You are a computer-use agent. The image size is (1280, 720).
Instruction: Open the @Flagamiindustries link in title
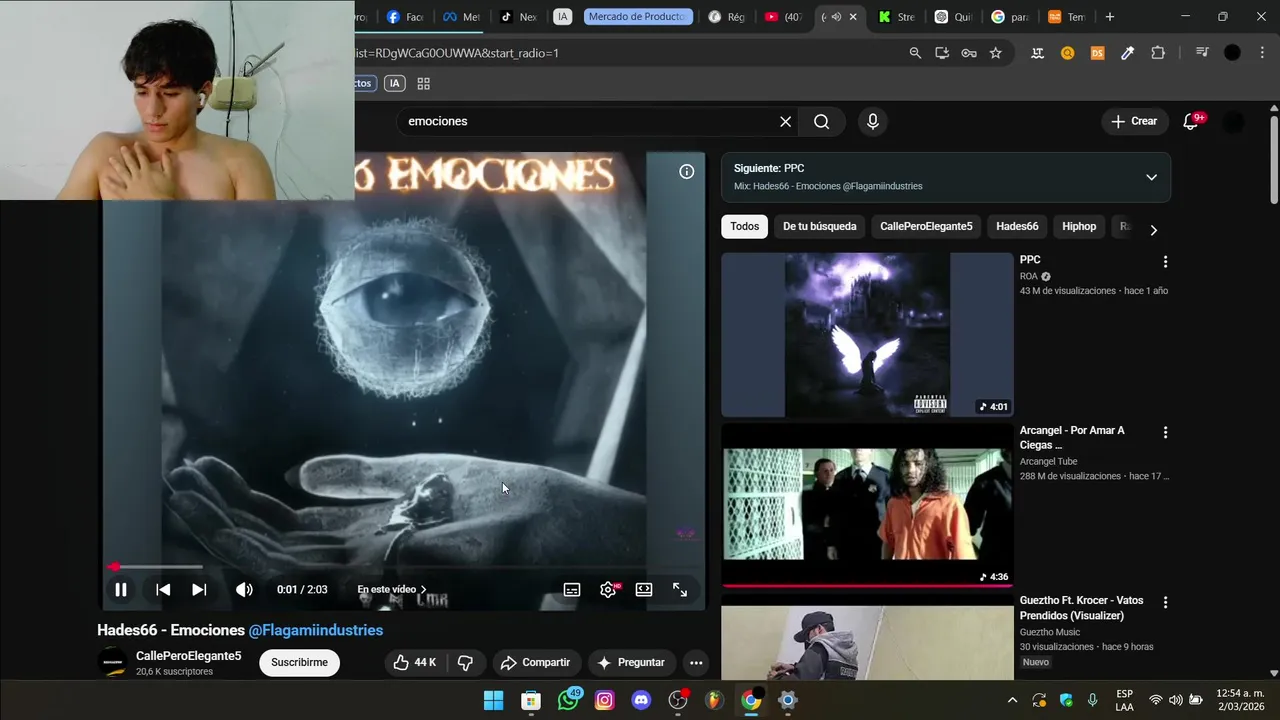[x=316, y=631]
